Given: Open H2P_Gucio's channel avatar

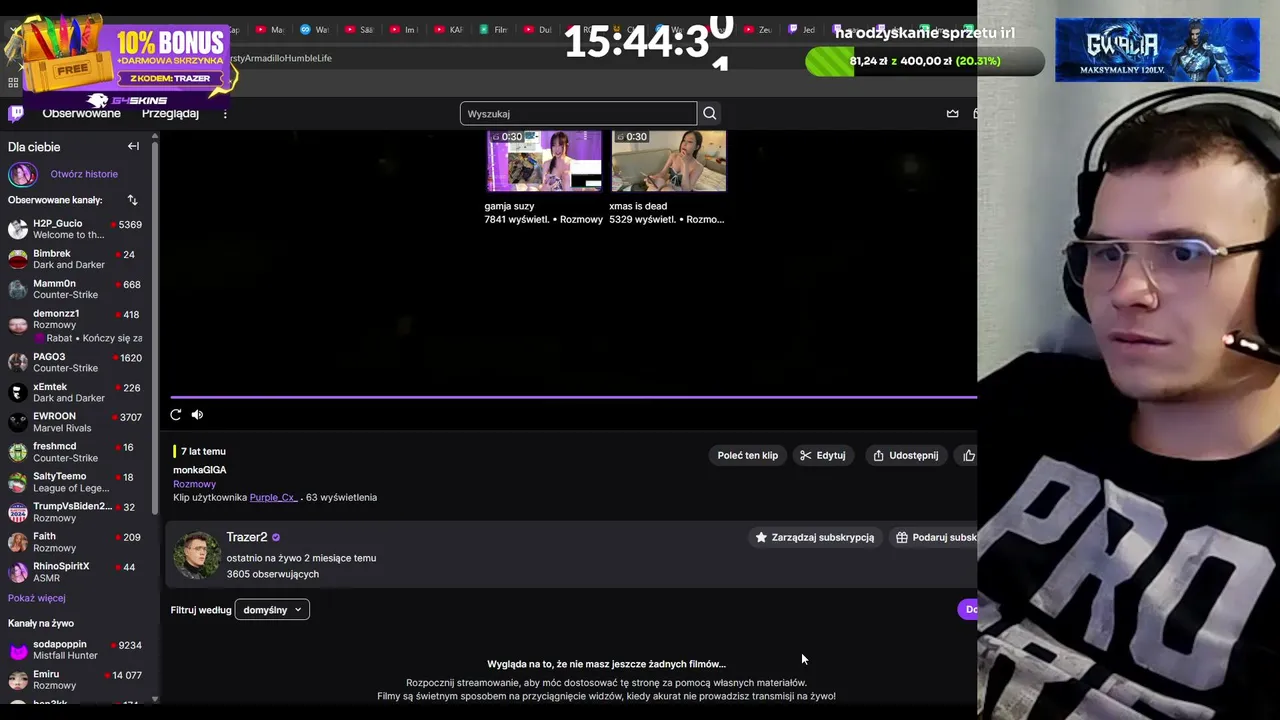Looking at the screenshot, I should coord(18,229).
